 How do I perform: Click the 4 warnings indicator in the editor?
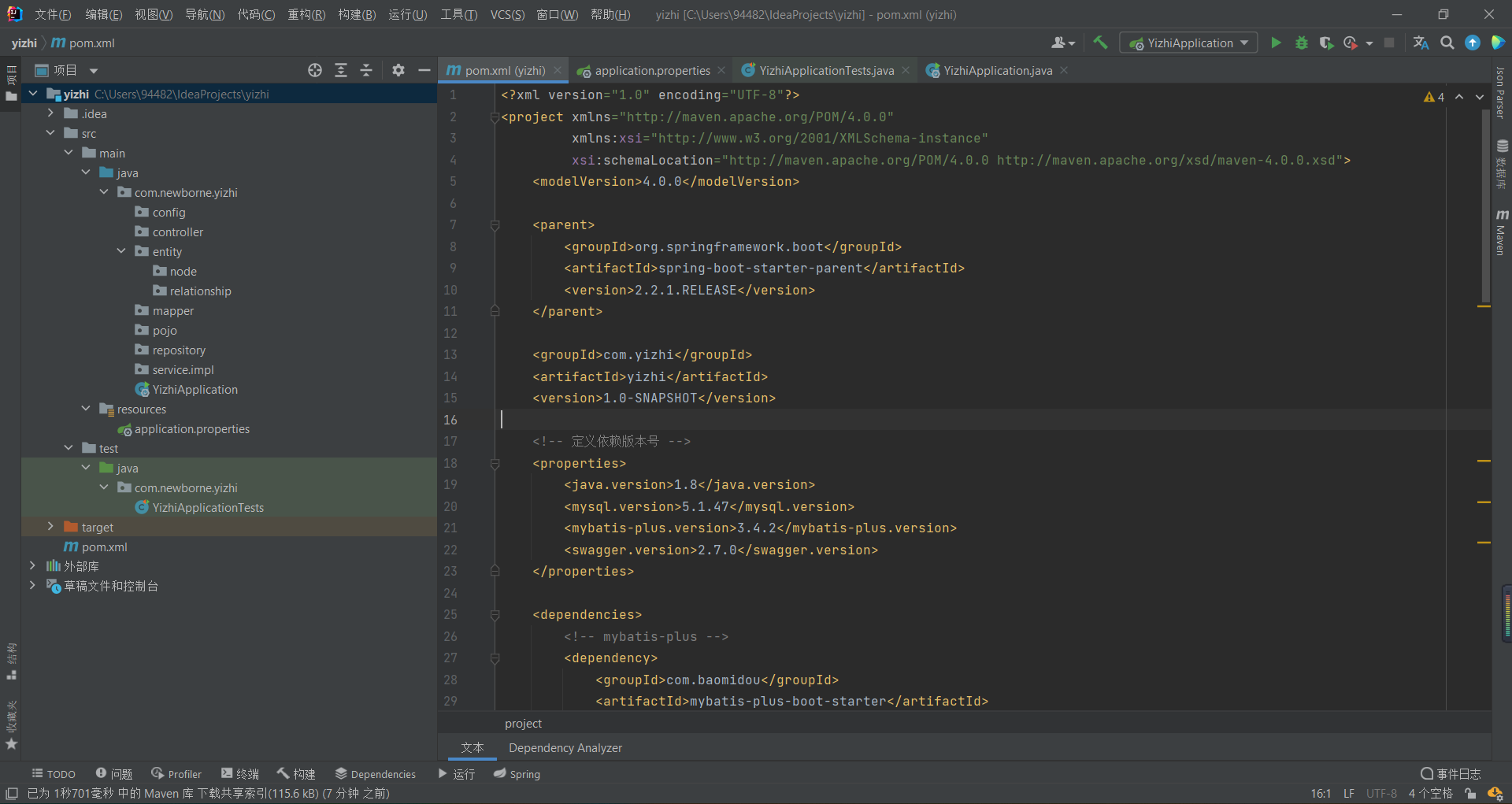pyautogui.click(x=1433, y=96)
